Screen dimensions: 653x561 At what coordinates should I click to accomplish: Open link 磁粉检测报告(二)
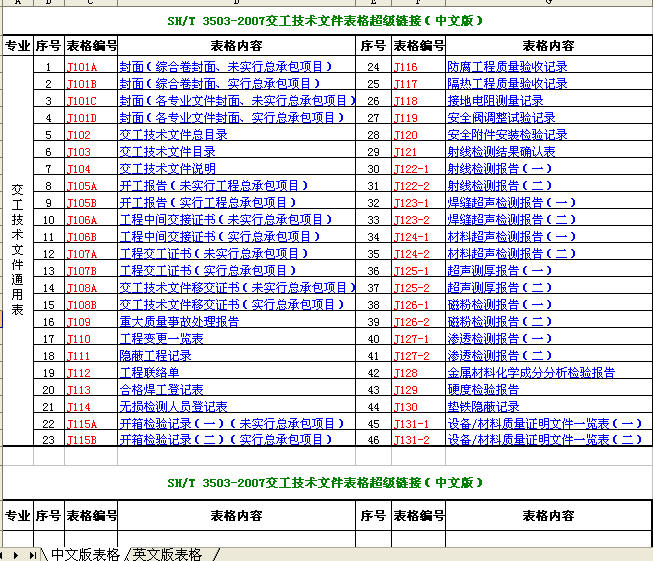(x=500, y=322)
